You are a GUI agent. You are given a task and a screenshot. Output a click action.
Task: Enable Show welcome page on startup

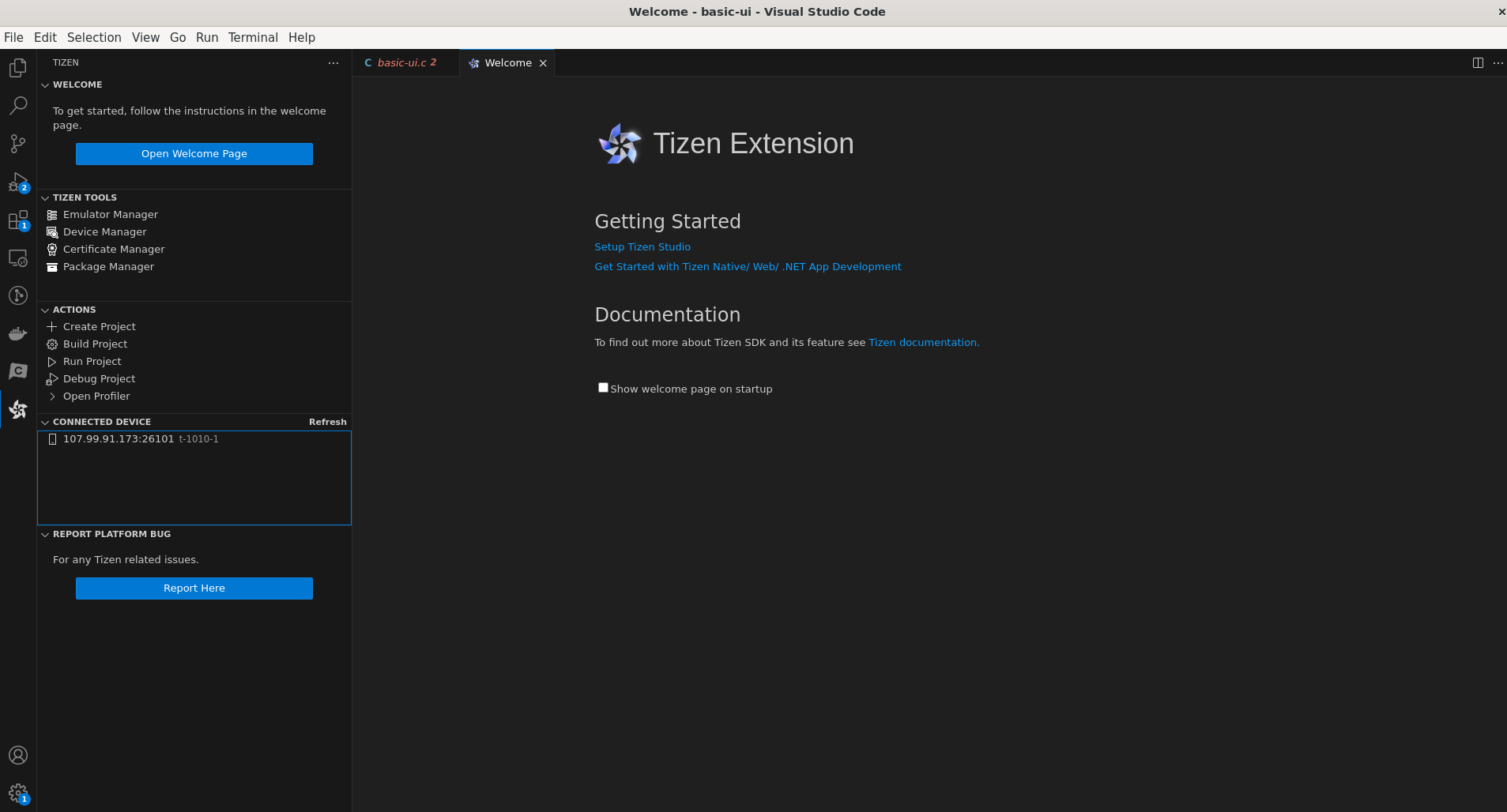pyautogui.click(x=603, y=388)
